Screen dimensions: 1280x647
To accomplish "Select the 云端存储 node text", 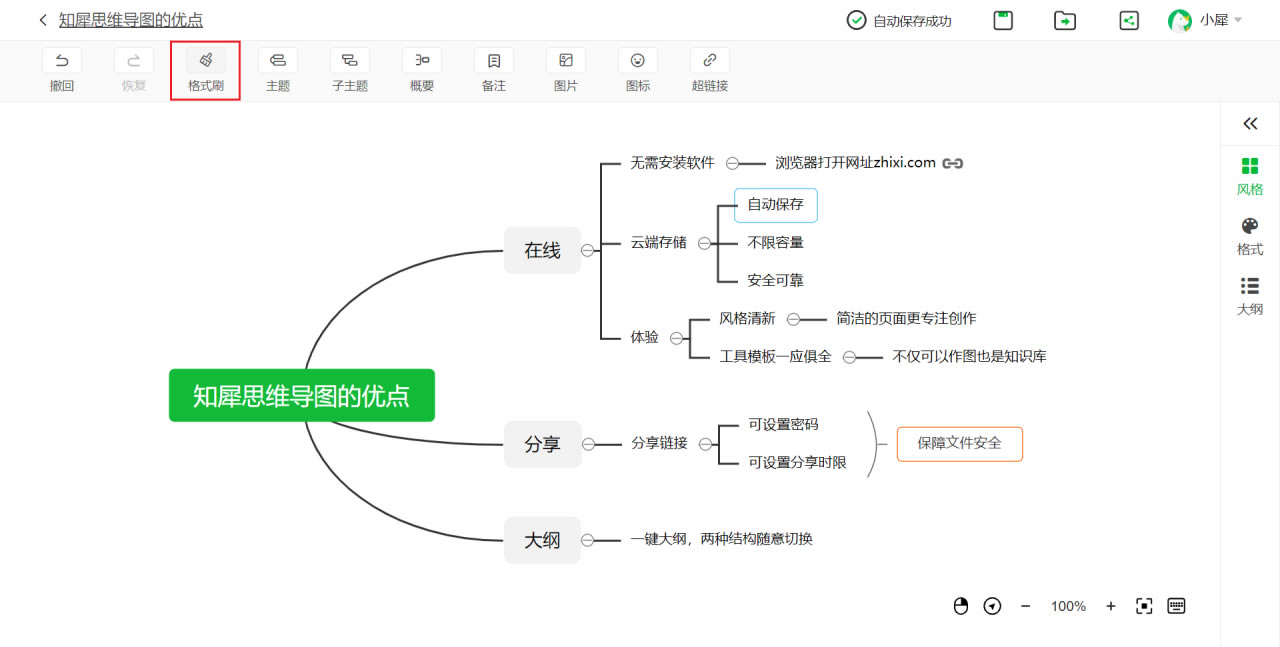I will (658, 242).
